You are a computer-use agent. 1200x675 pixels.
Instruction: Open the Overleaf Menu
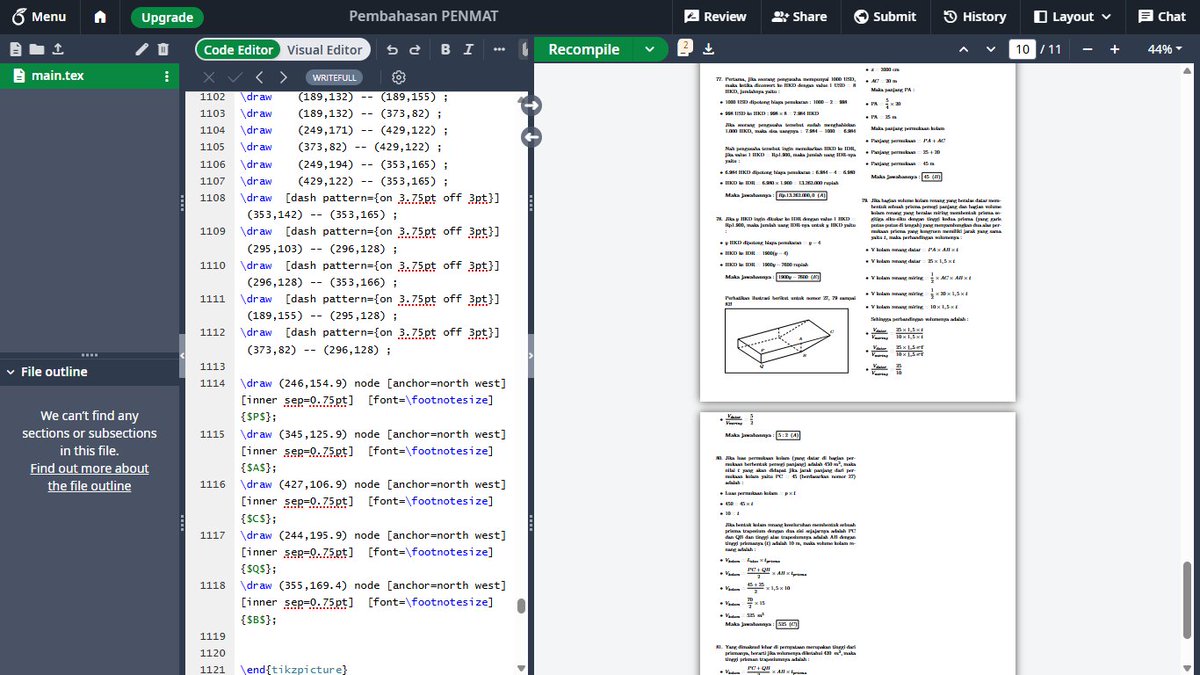pos(39,16)
